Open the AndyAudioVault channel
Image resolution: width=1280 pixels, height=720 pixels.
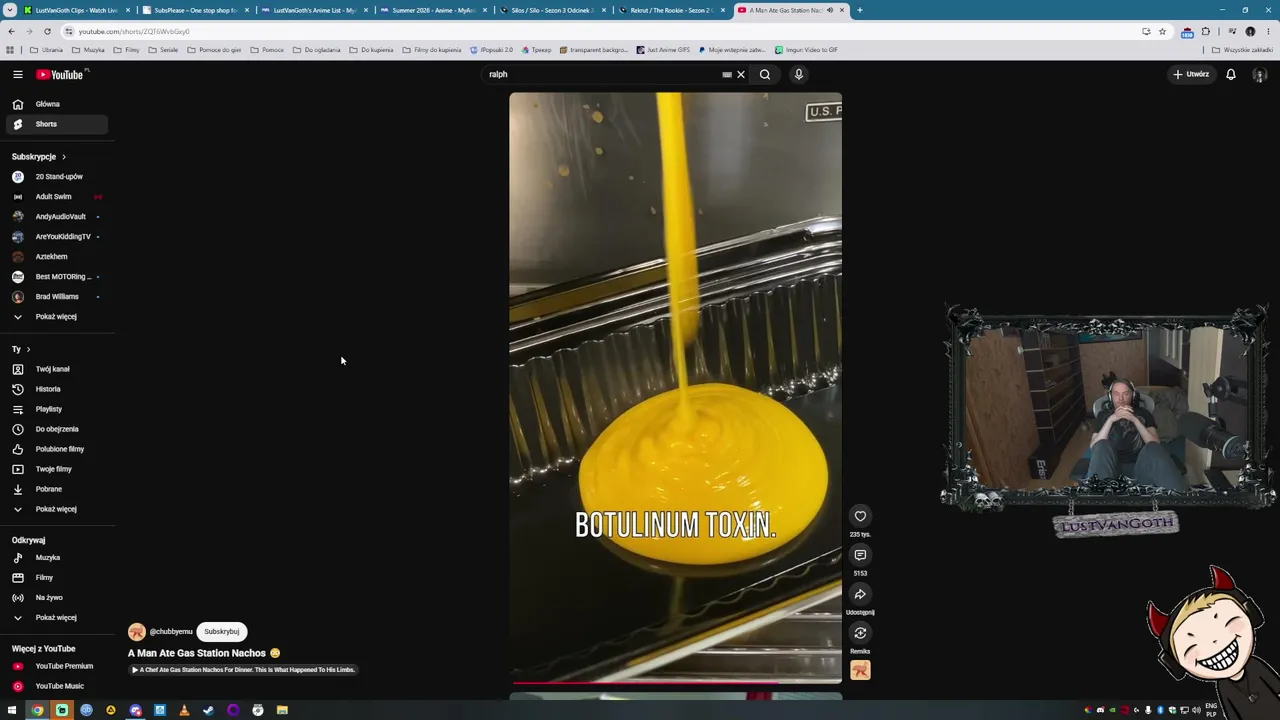pyautogui.click(x=55, y=217)
